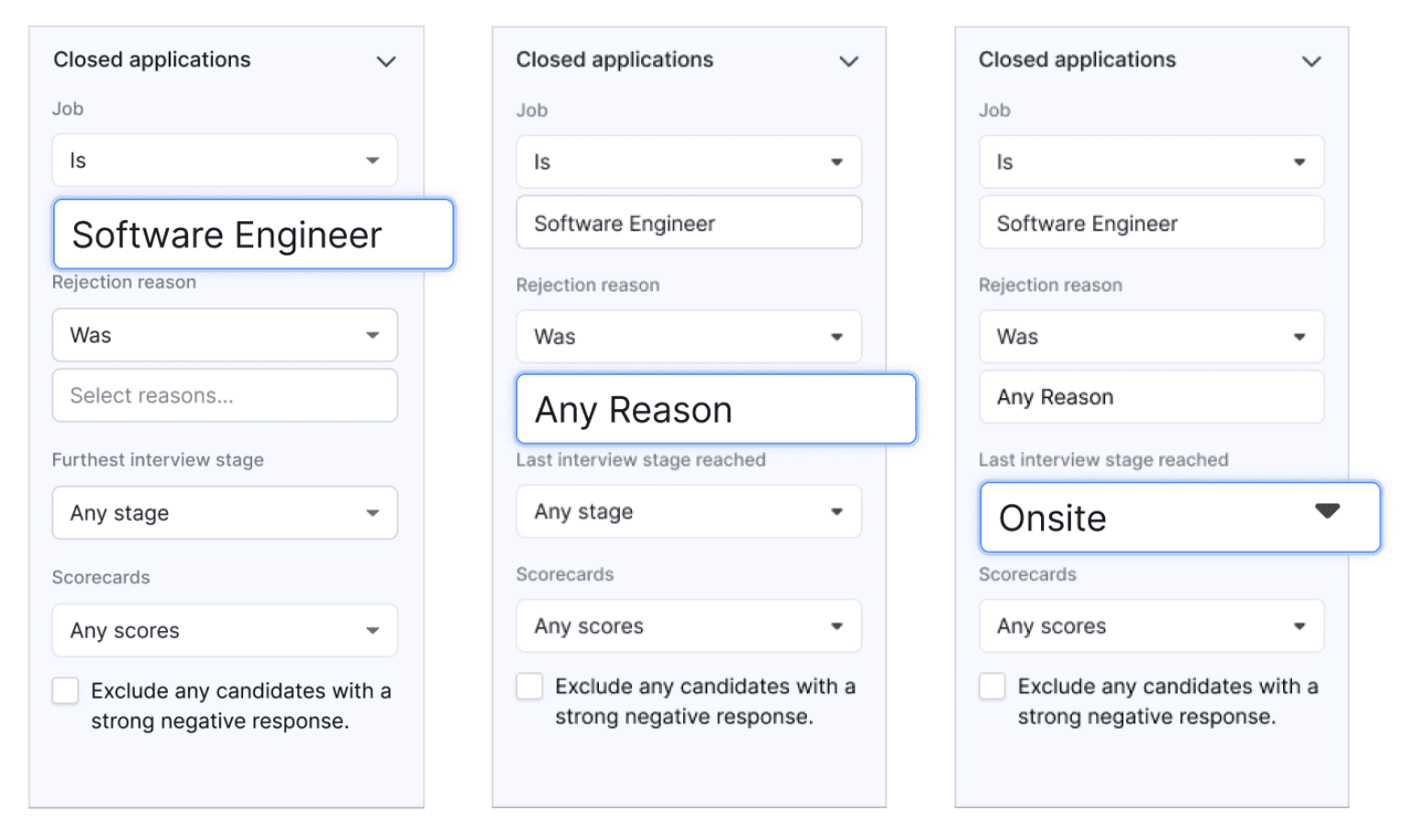This screenshot has width=1405, height=840.
Task: Click the highlighted Any Reason field
Action: (715, 409)
